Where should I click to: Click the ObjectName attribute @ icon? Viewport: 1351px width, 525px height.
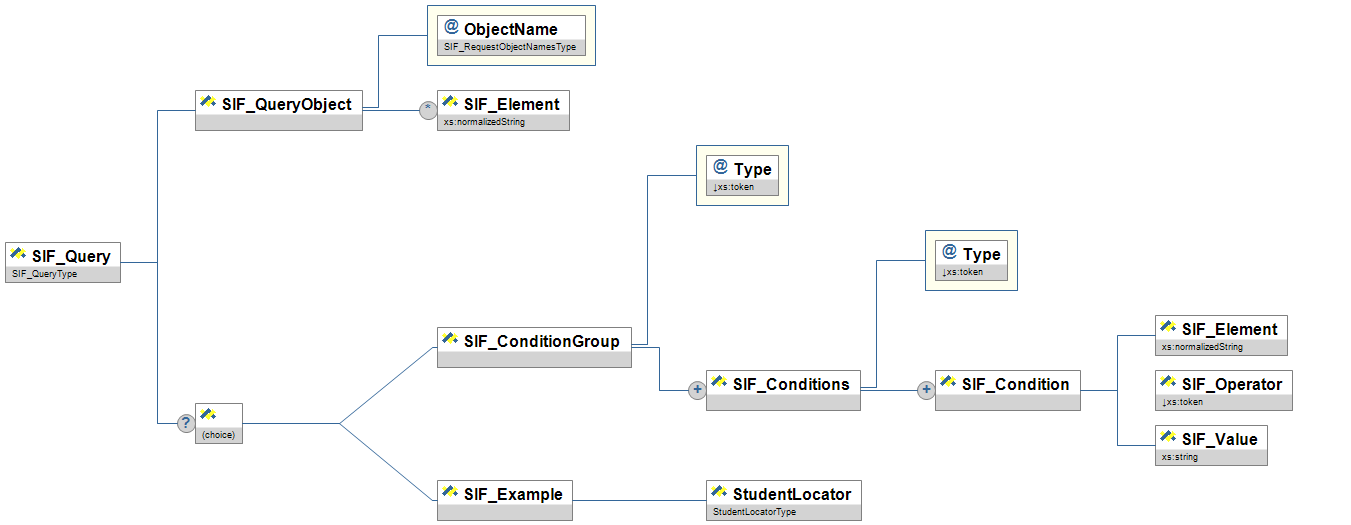(451, 28)
